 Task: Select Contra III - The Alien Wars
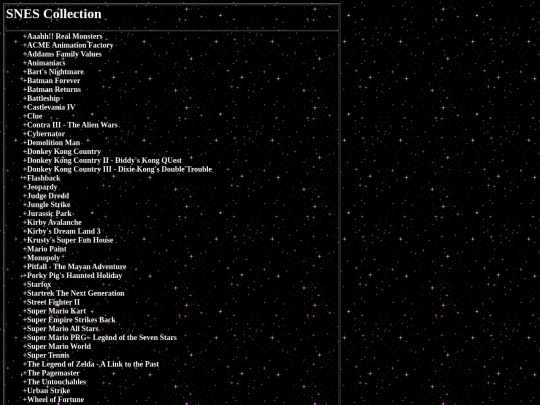point(72,125)
